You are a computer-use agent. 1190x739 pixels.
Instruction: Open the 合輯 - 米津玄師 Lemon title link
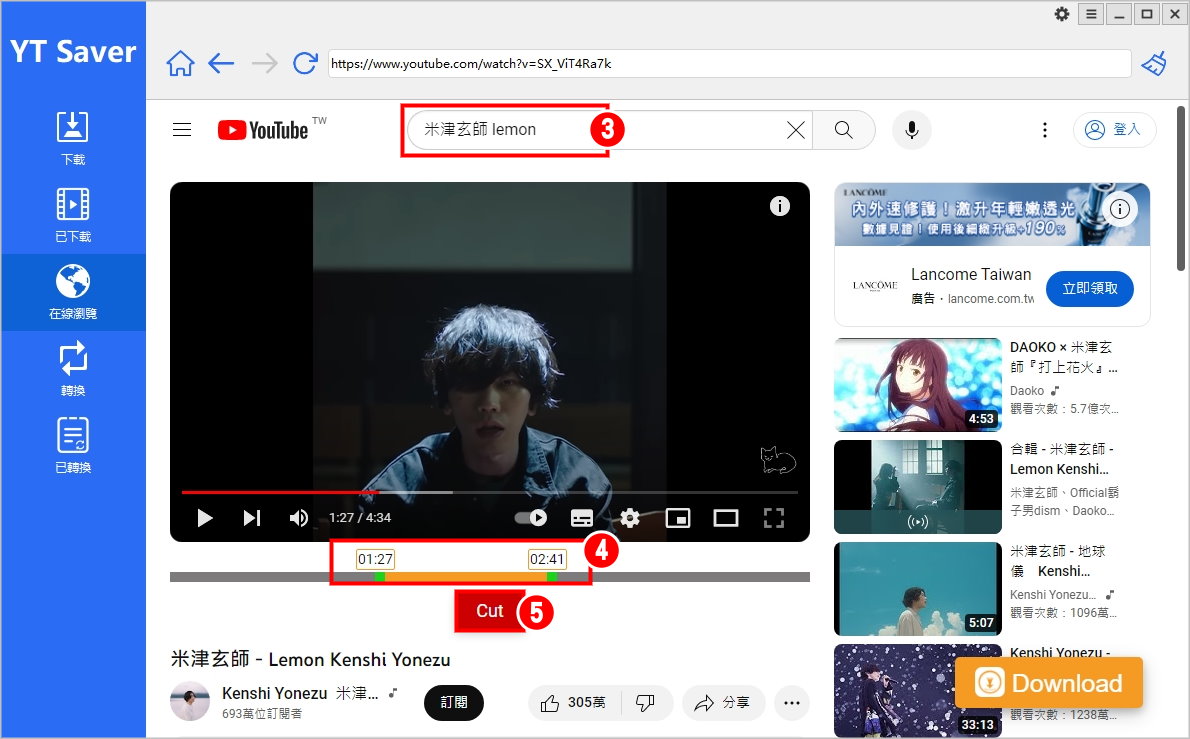tap(1062, 459)
